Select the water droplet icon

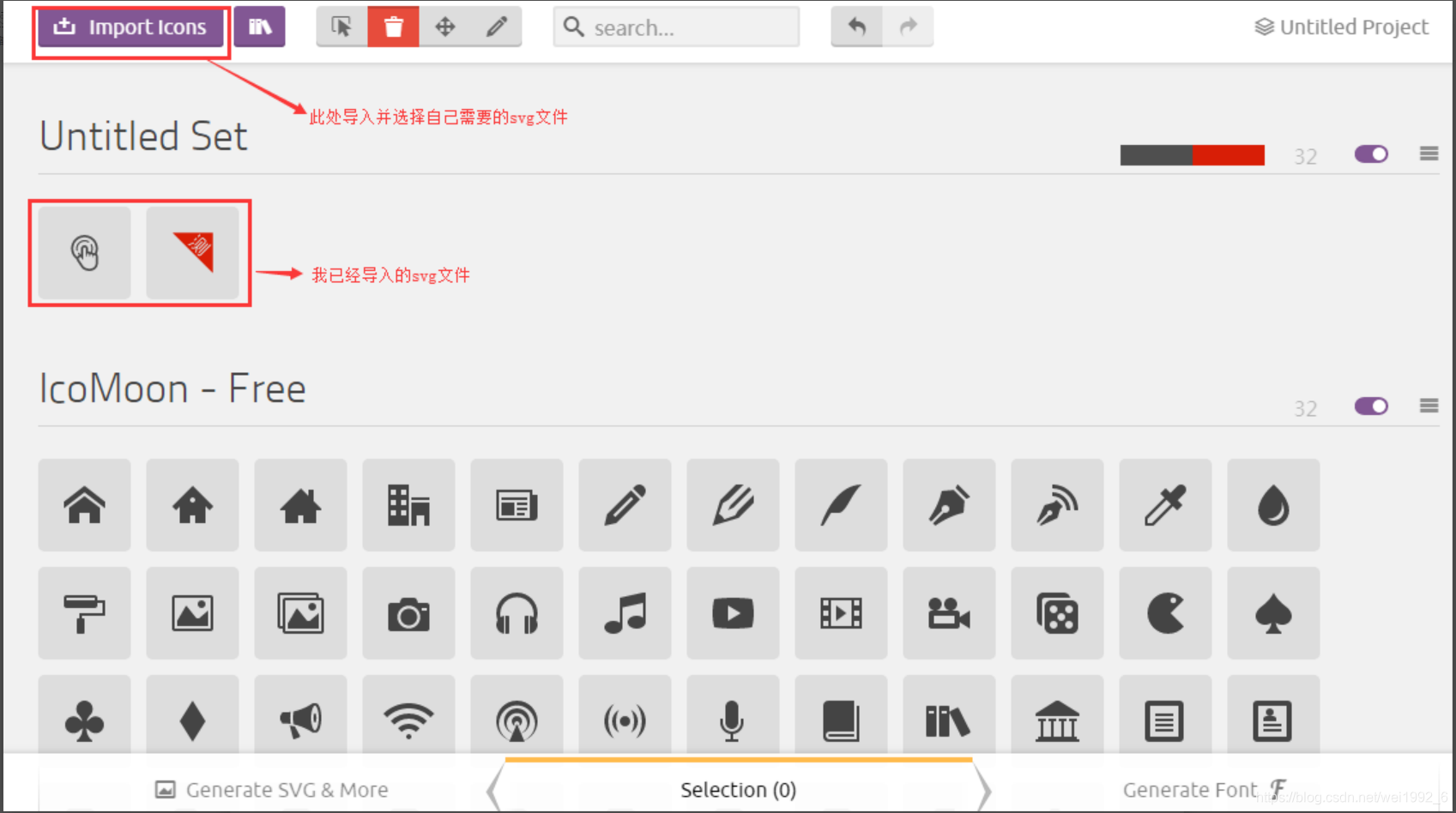click(1273, 505)
